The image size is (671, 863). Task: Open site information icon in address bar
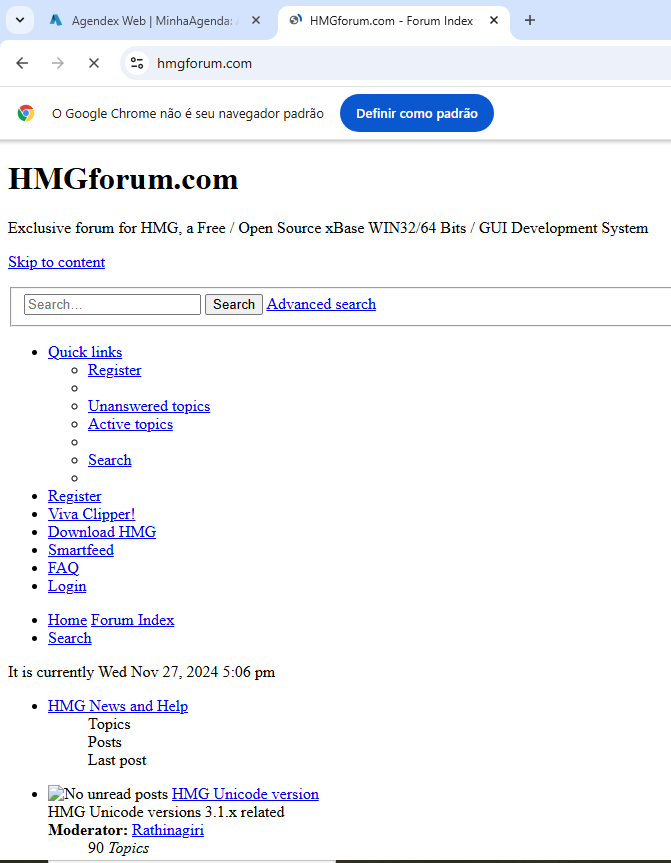(137, 63)
